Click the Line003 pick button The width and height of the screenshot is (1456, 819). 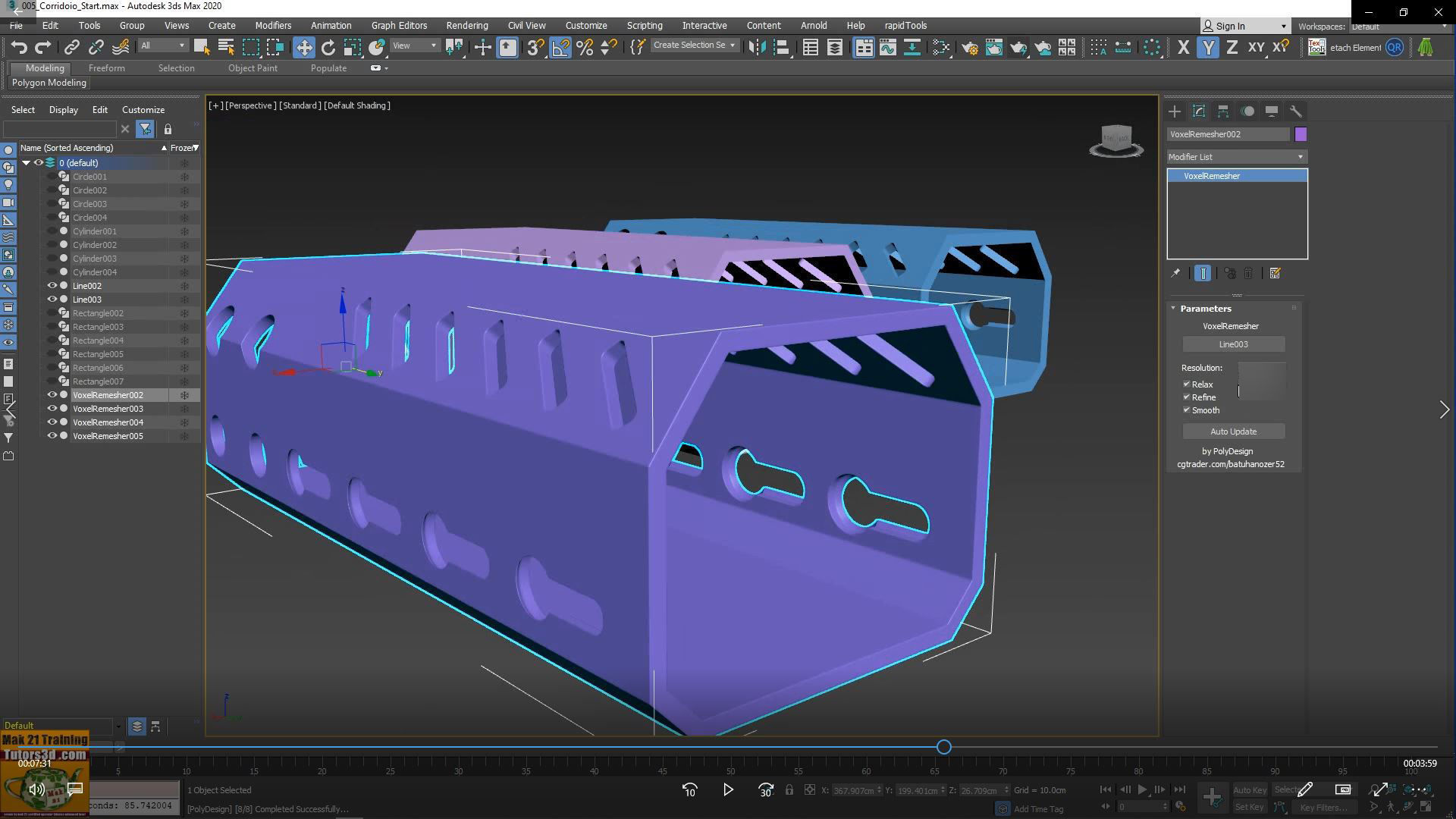tap(1233, 344)
